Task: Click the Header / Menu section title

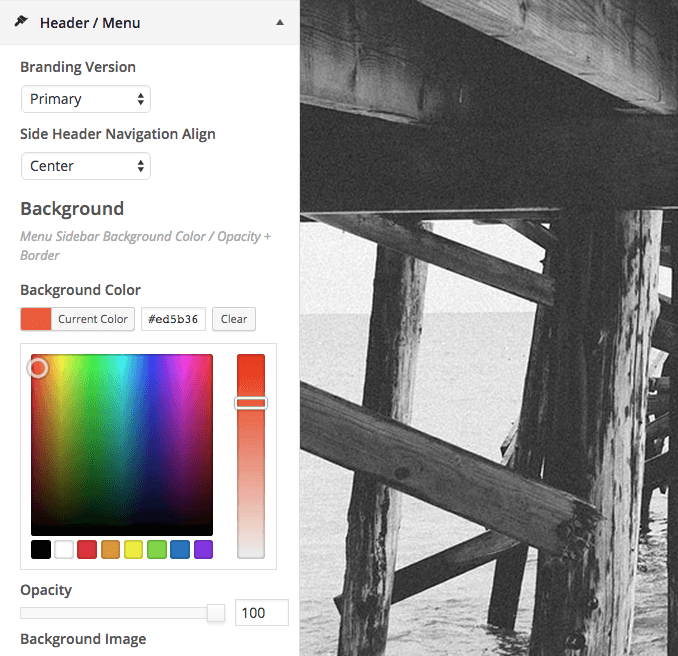Action: [90, 22]
